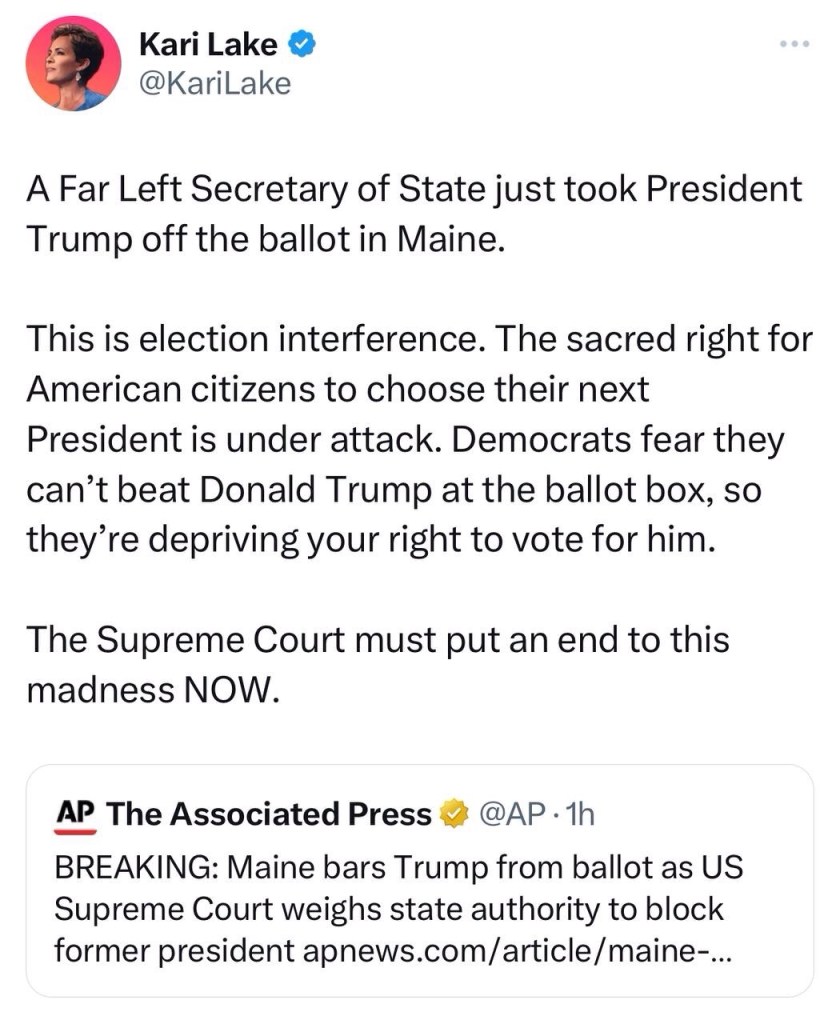Open The Associated Press account name
This screenshot has width=840, height=1024.
[x=268, y=815]
